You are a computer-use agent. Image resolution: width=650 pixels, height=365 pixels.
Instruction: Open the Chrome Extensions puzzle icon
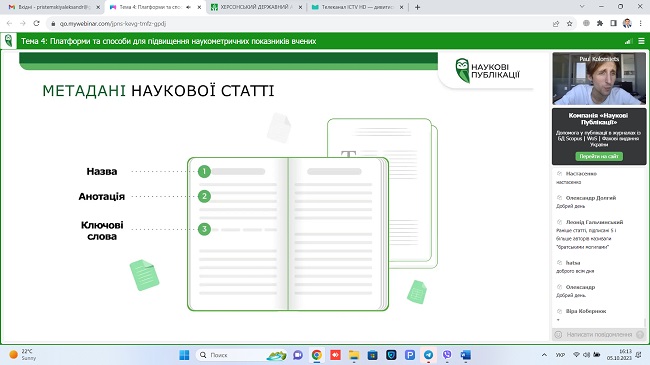[600, 24]
